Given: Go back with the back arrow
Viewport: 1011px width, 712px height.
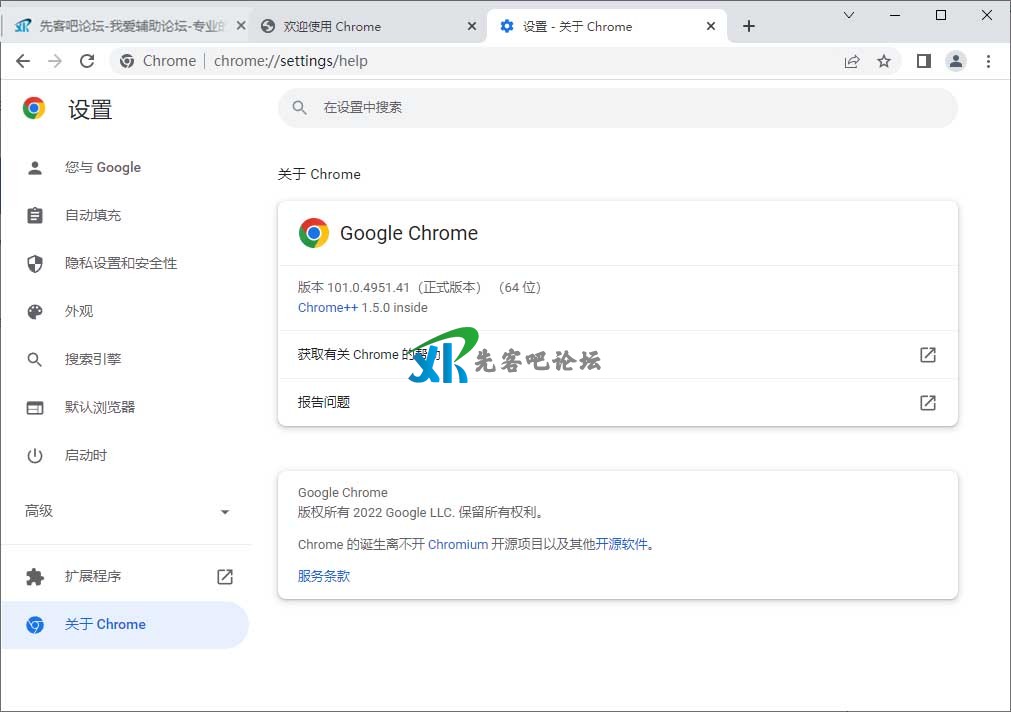Looking at the screenshot, I should (x=23, y=61).
